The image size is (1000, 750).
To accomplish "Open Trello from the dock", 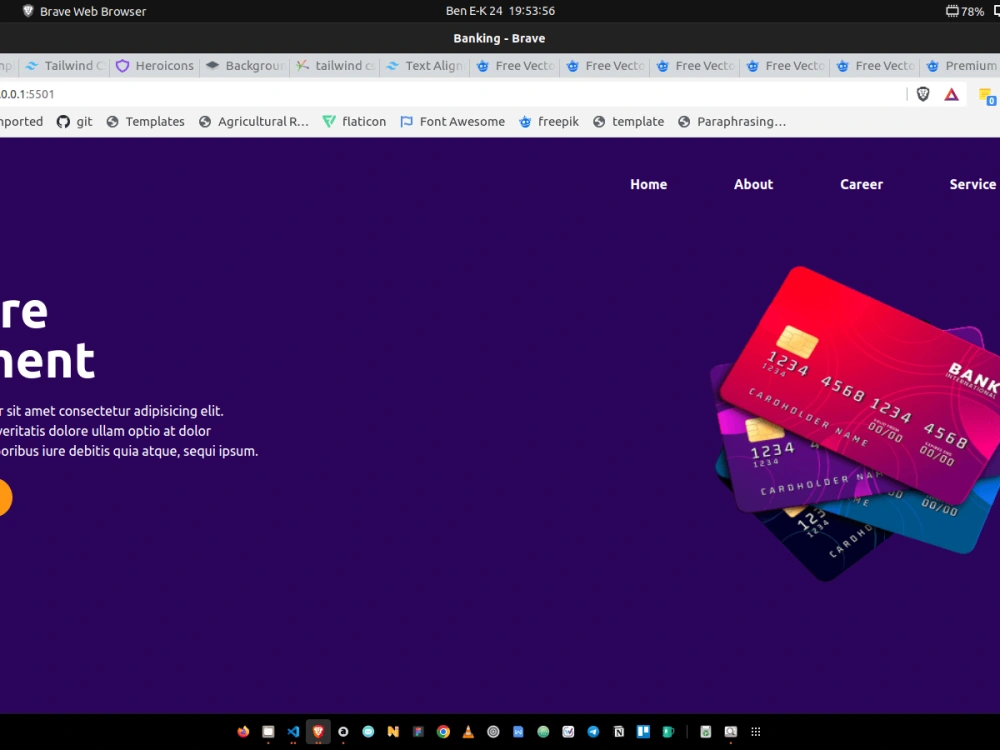I will tap(643, 732).
